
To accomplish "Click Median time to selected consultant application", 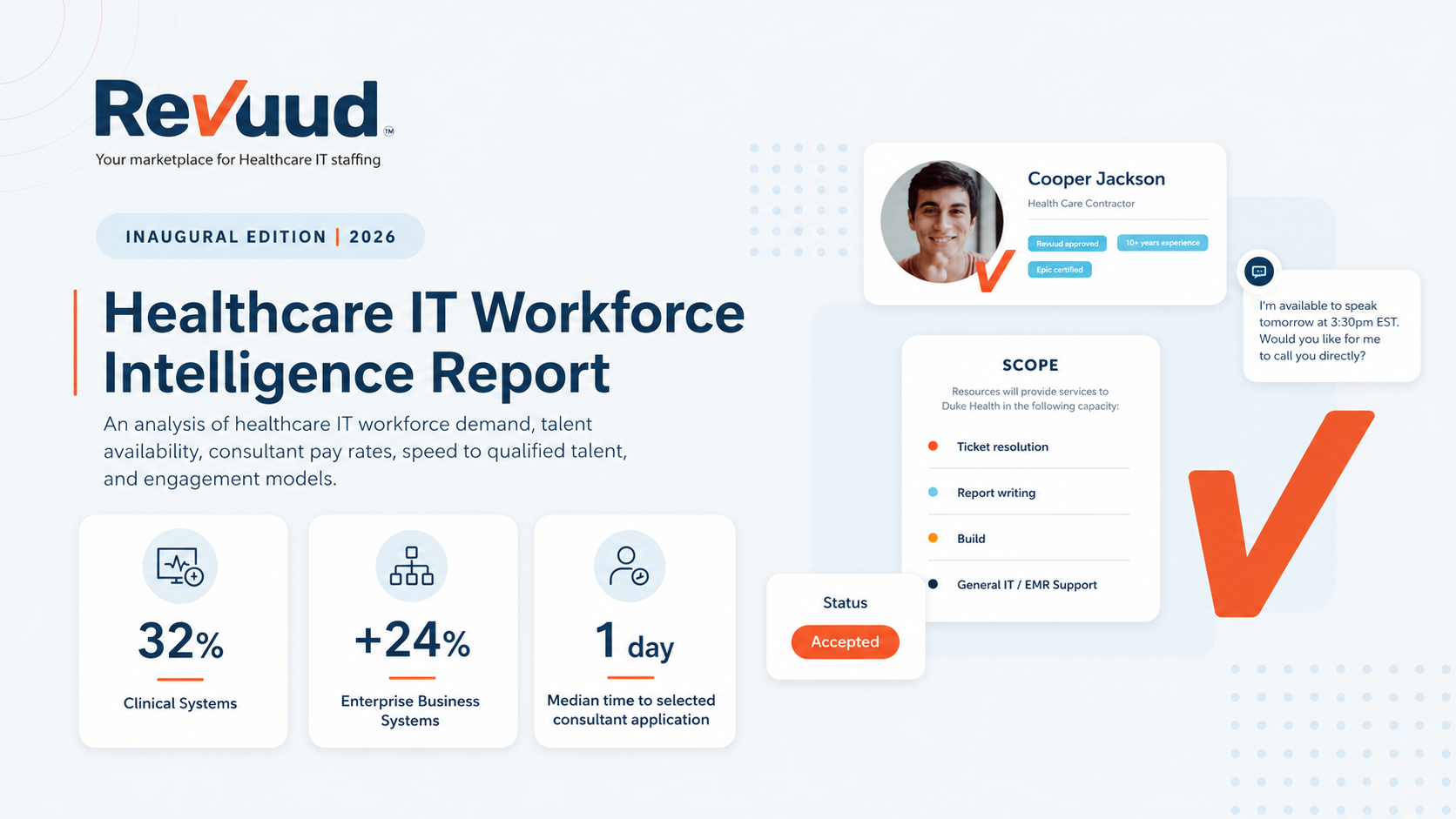I will click(x=631, y=709).
